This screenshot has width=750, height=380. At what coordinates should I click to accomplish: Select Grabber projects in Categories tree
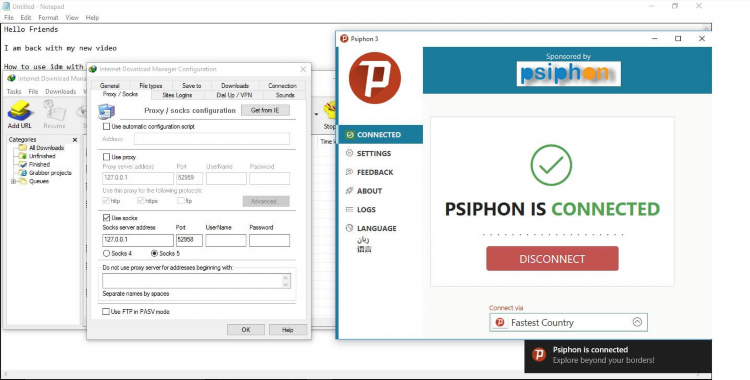50,173
